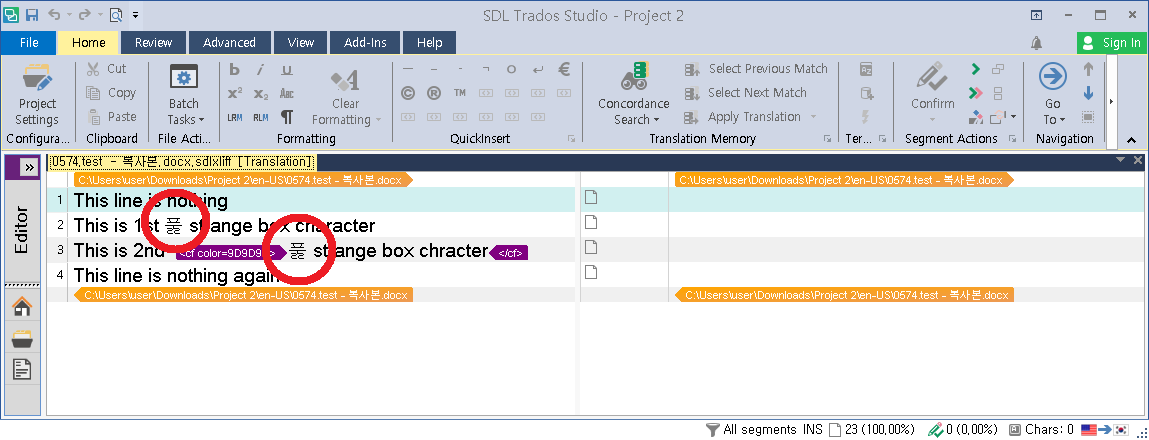Toggle bold formatting
Image resolution: width=1149 pixels, height=440 pixels.
234,70
